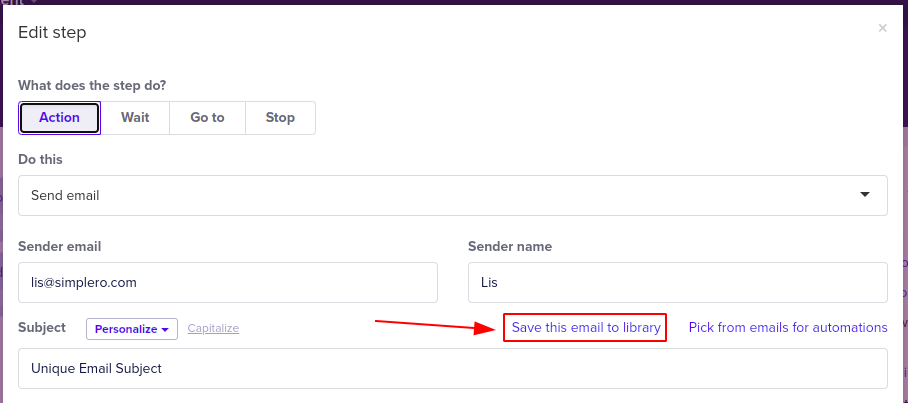Image resolution: width=908 pixels, height=403 pixels.
Task: Click into the Sender name field
Action: (x=678, y=283)
